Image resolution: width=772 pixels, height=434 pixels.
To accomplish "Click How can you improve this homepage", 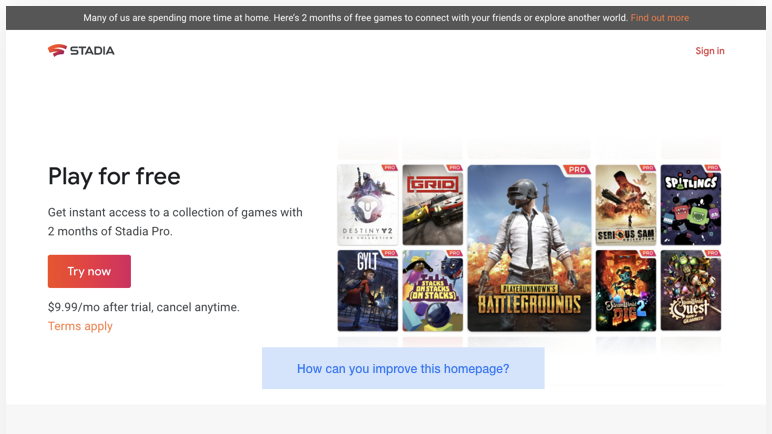I will point(403,368).
